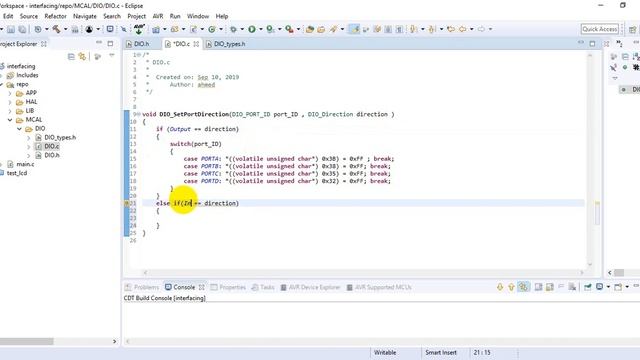
Task: Click the green Run button icon
Action: 252,29
